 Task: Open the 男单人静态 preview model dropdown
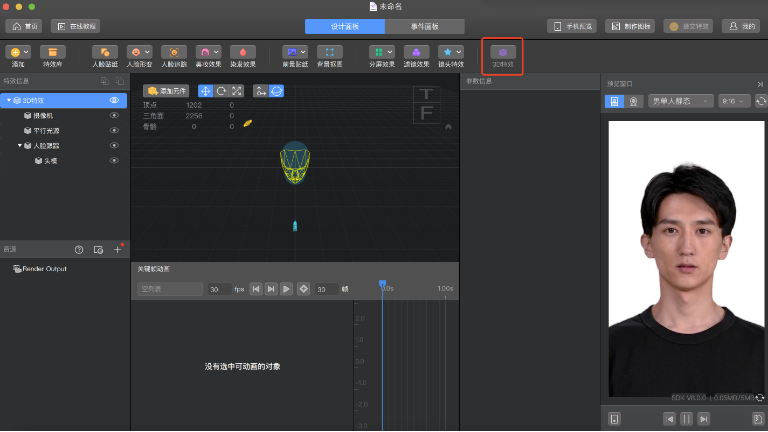coord(680,101)
